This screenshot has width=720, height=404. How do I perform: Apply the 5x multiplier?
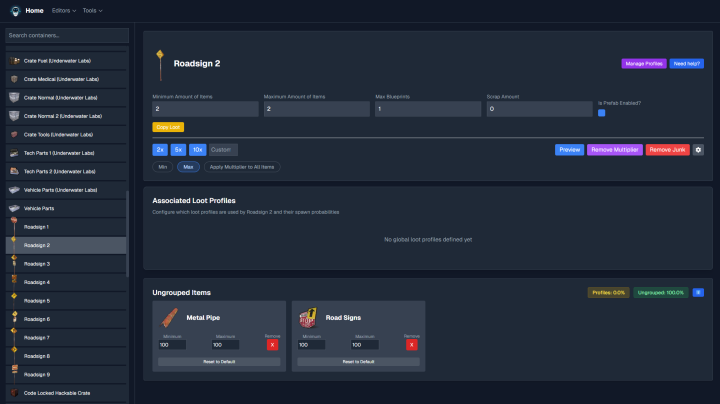tap(178, 150)
